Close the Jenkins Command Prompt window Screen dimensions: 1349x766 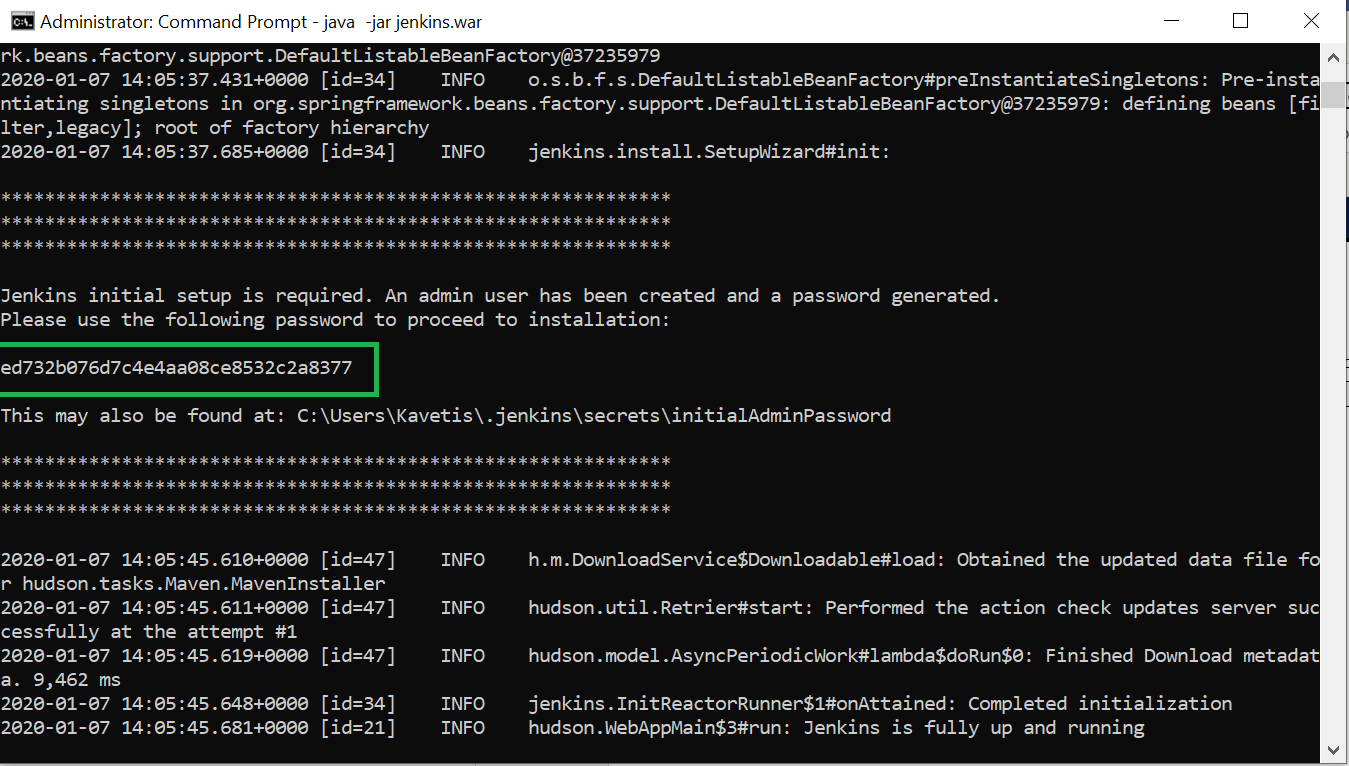pyautogui.click(x=1310, y=21)
